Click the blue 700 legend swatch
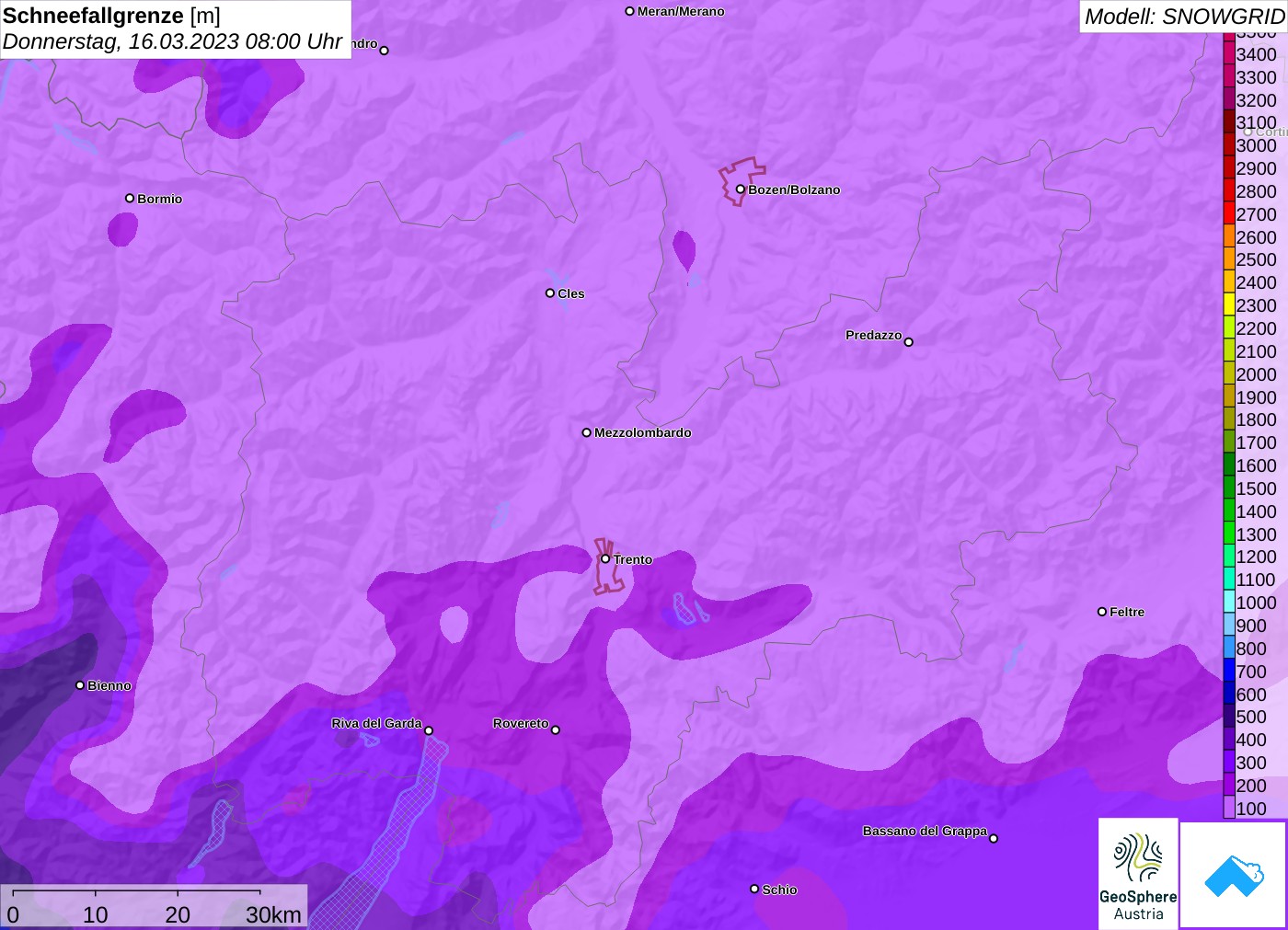The height and width of the screenshot is (930, 1288). tap(1229, 672)
